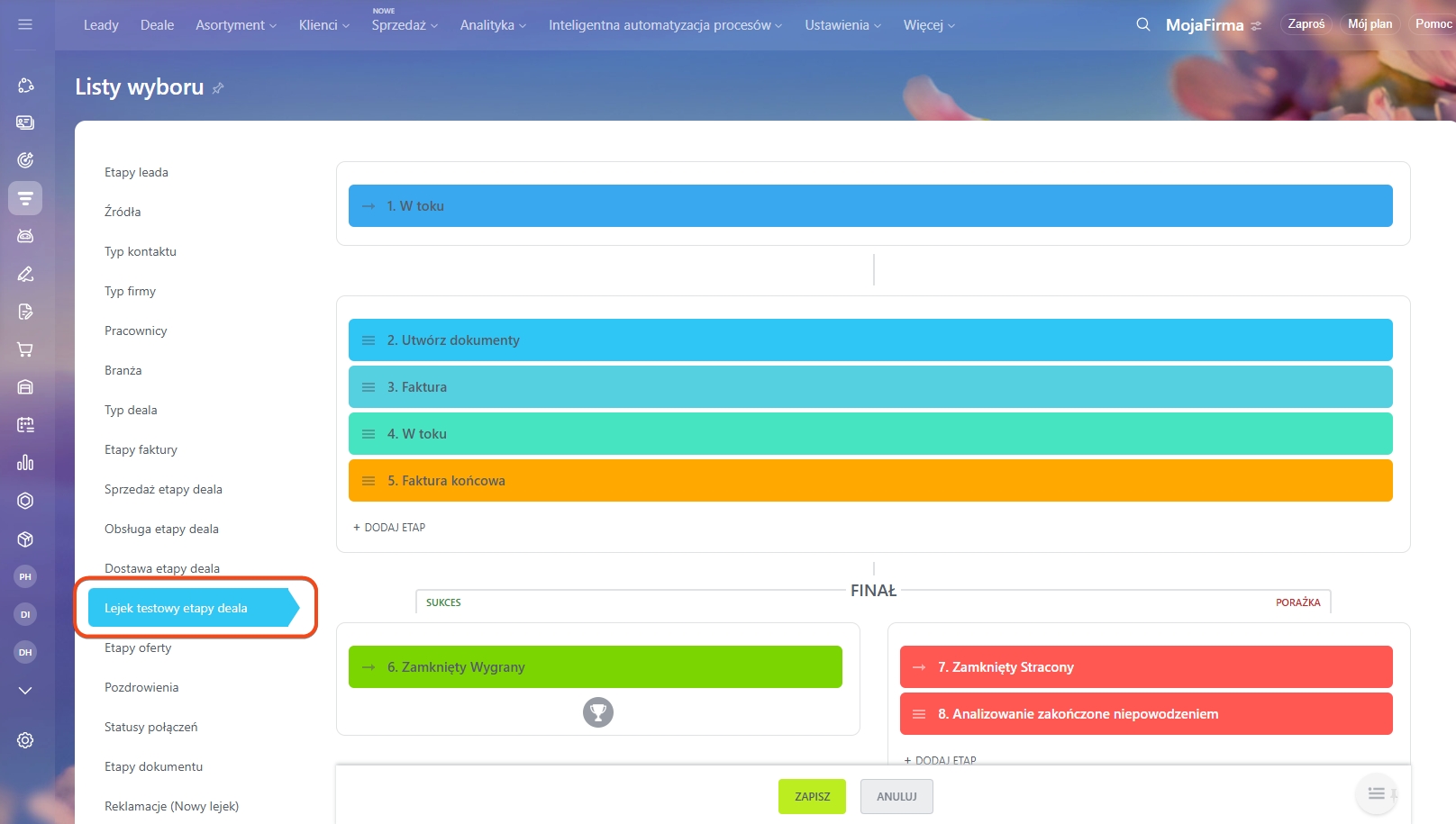Select Etapy faktury in the list
Image resolution: width=1456 pixels, height=824 pixels.
141,449
